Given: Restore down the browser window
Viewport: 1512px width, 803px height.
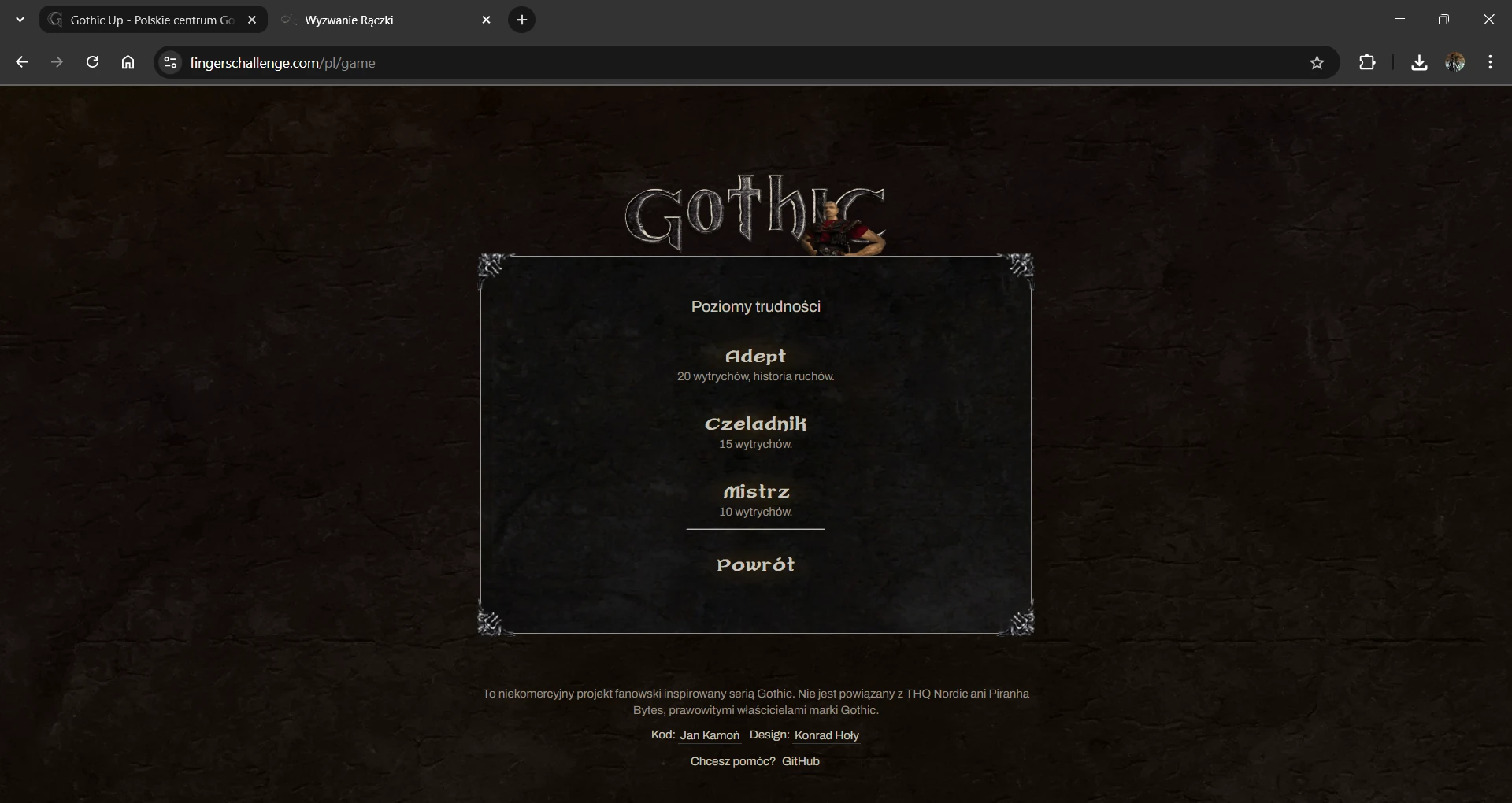Looking at the screenshot, I should coord(1443,20).
